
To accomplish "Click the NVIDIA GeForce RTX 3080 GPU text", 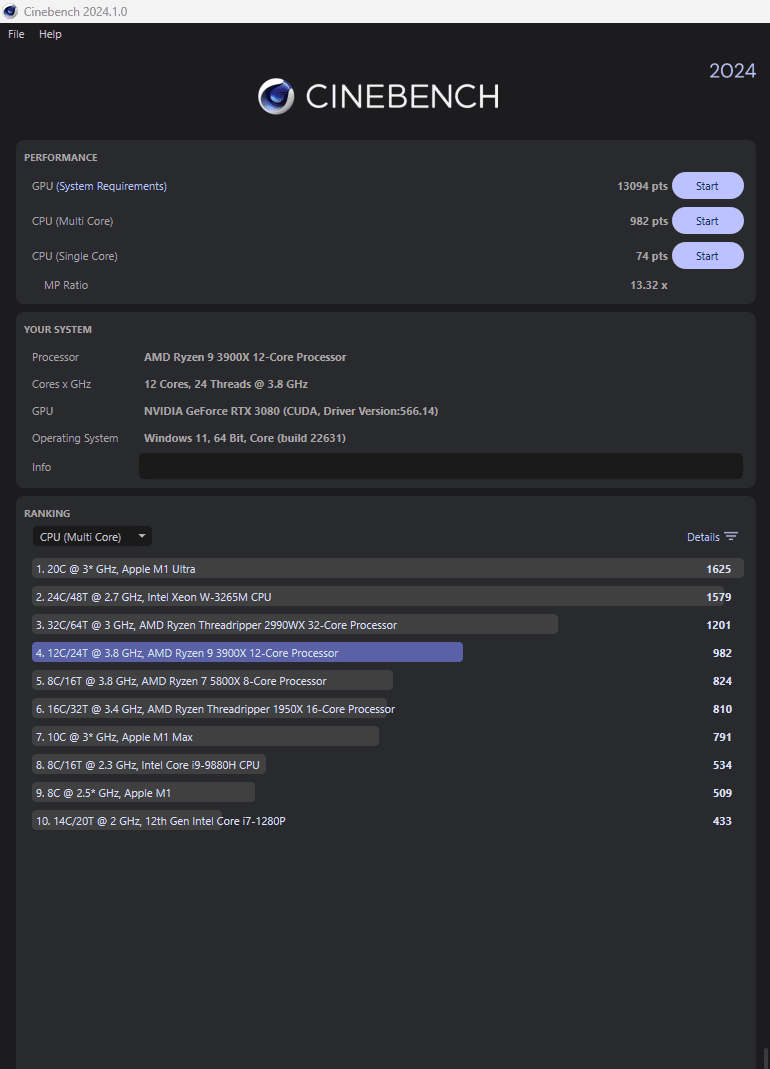I will (x=291, y=411).
